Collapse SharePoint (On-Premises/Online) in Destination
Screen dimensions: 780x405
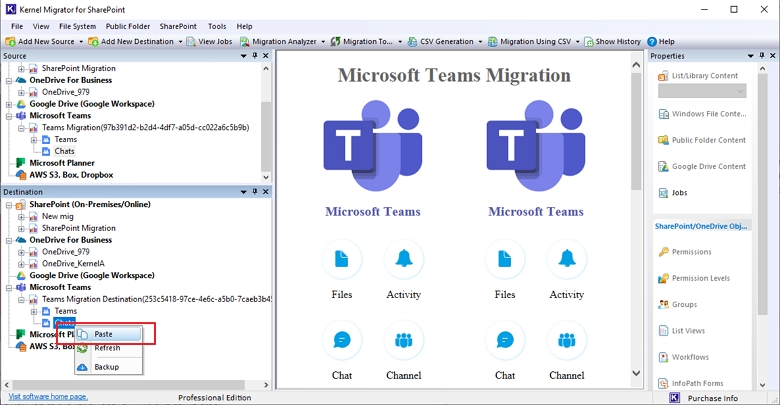pyautogui.click(x=9, y=205)
